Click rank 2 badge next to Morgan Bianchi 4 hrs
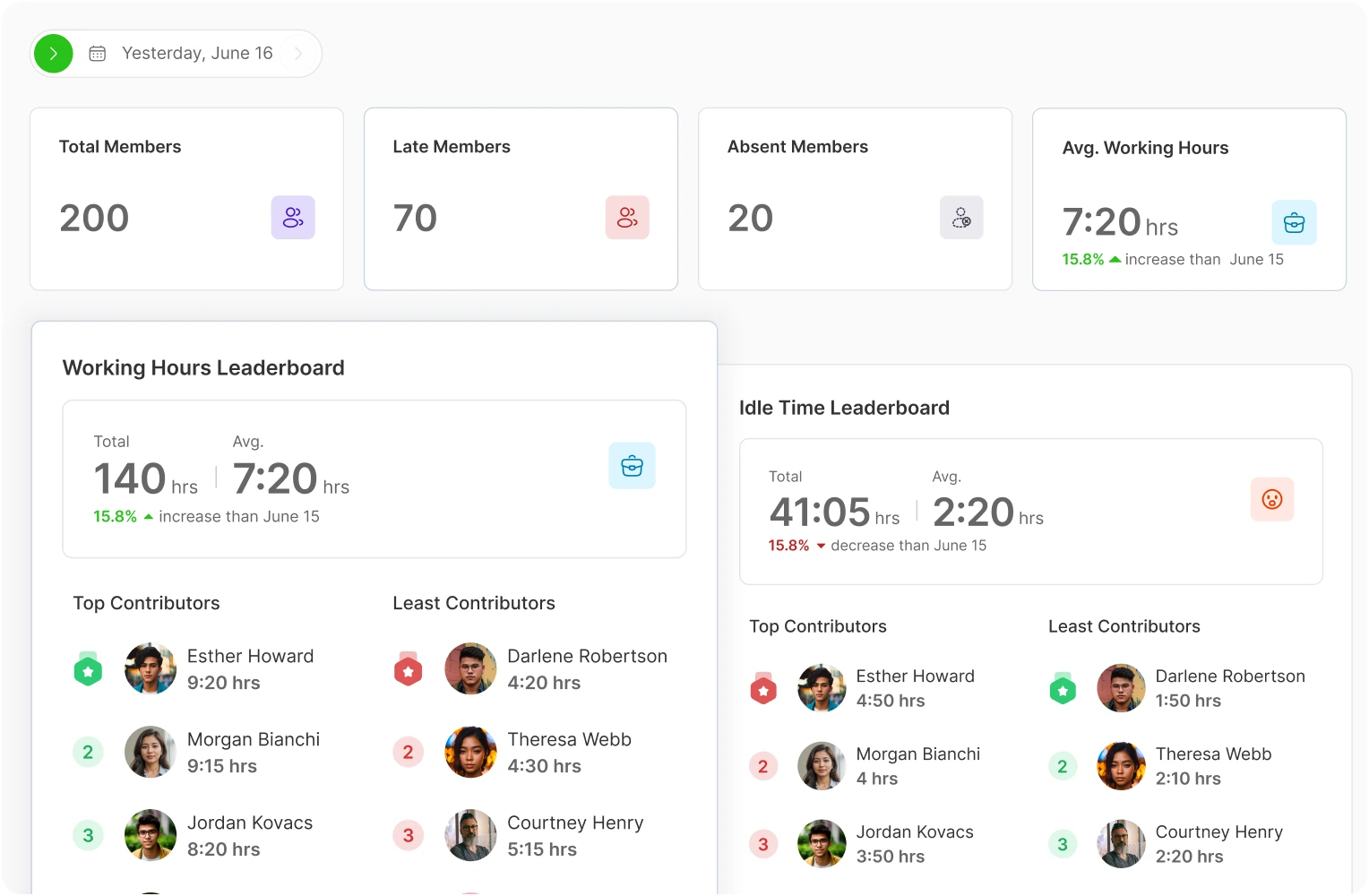Screen dimensions: 1369x896 tap(763, 766)
